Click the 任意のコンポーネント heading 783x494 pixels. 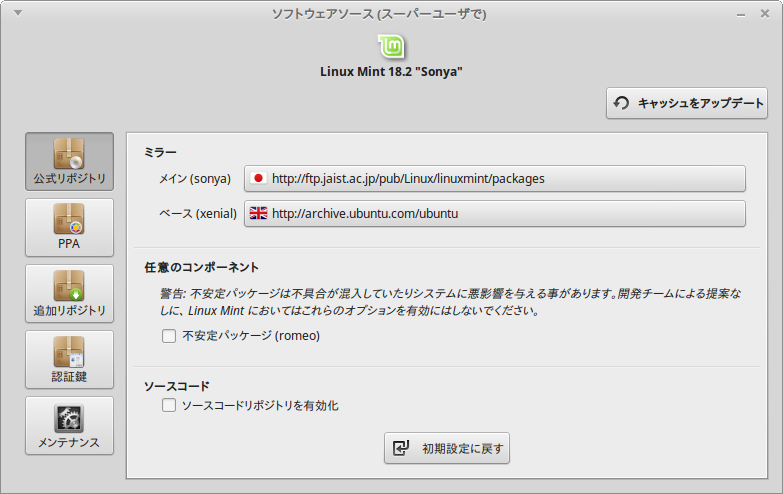point(202,267)
